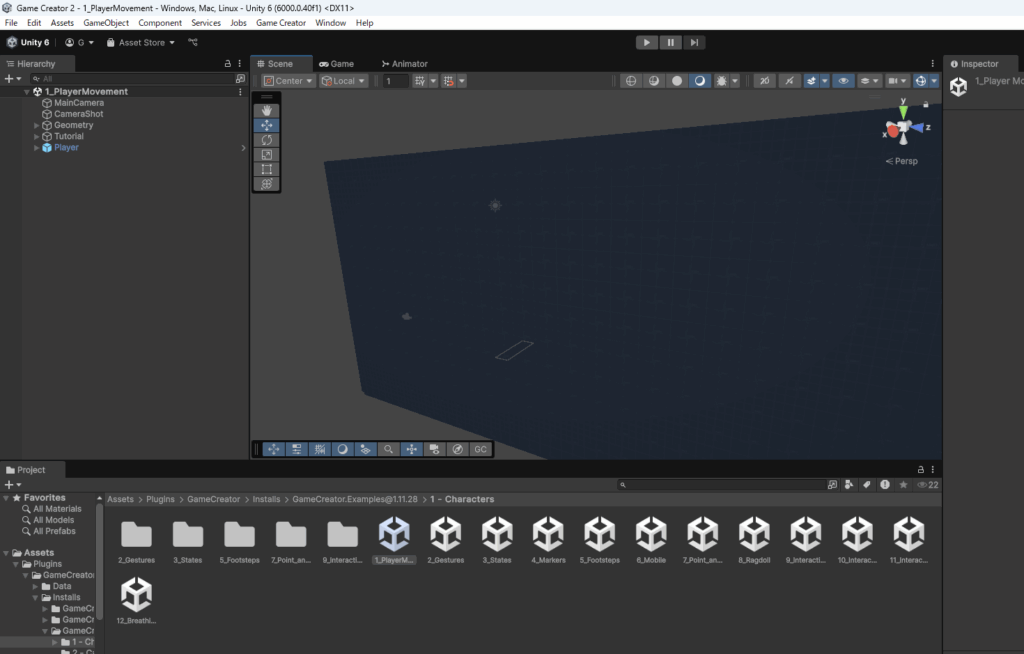The width and height of the screenshot is (1024, 654).
Task: Click the Play button
Action: 647,42
